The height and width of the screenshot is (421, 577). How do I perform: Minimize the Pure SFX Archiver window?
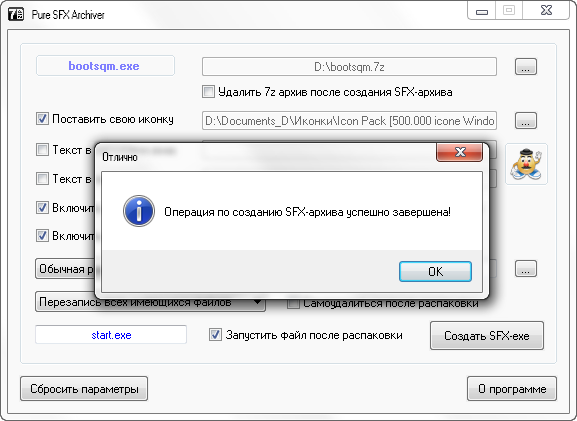pyautogui.click(x=482, y=11)
